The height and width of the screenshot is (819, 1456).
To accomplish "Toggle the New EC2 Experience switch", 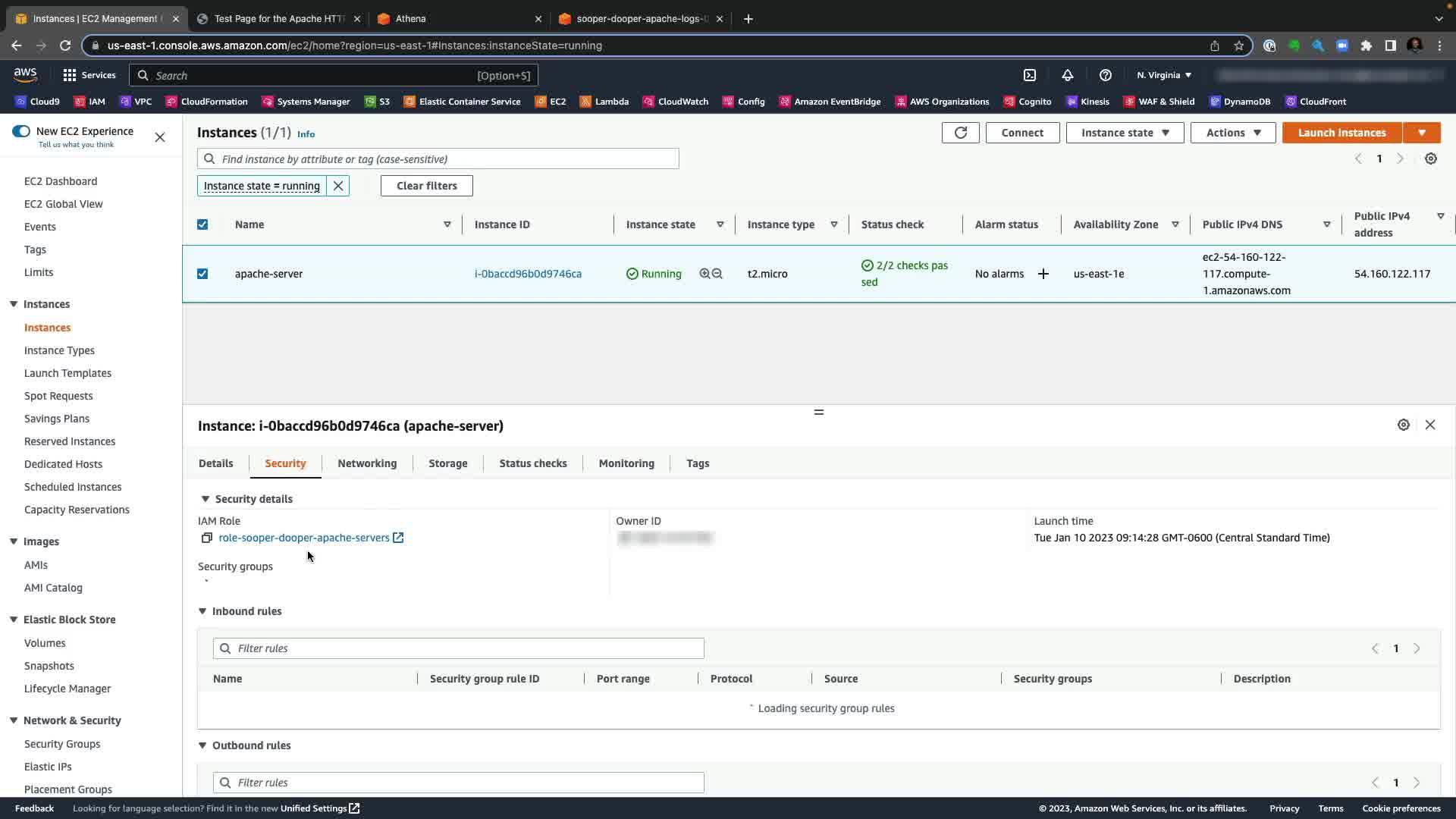I will (21, 131).
